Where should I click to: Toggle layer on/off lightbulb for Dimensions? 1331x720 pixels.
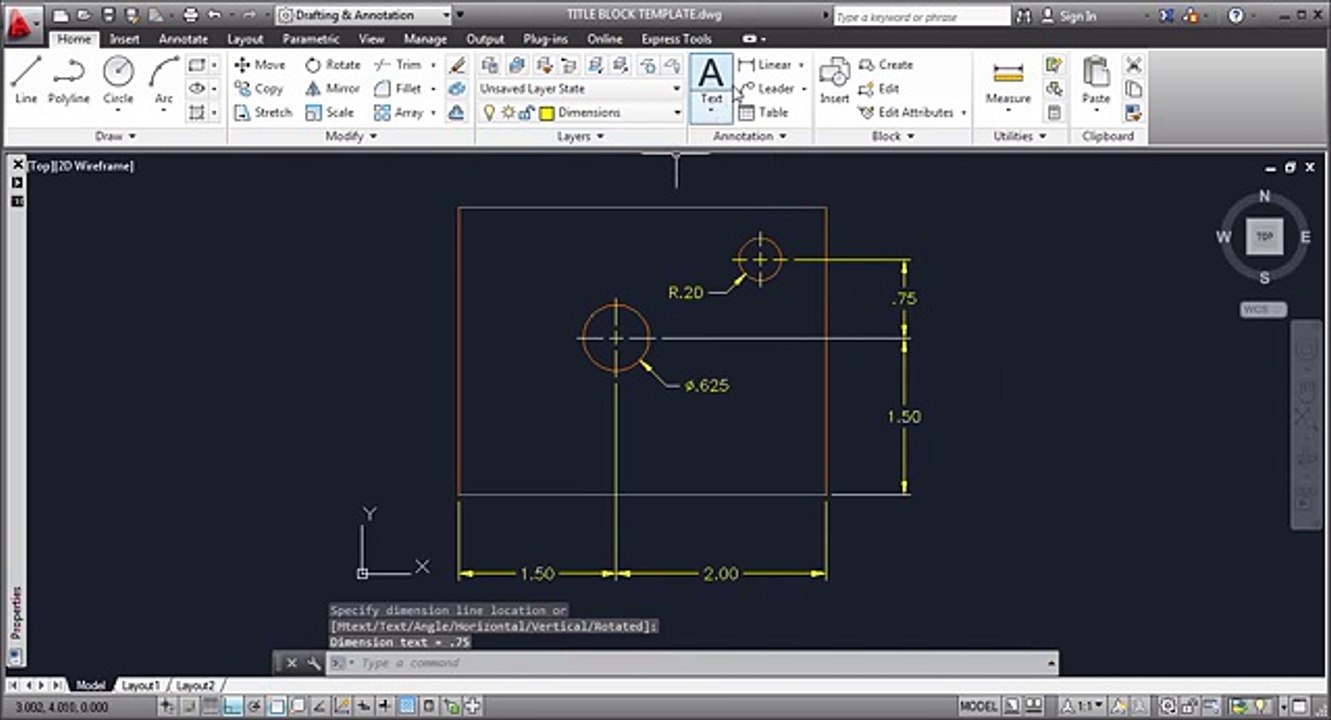click(489, 112)
